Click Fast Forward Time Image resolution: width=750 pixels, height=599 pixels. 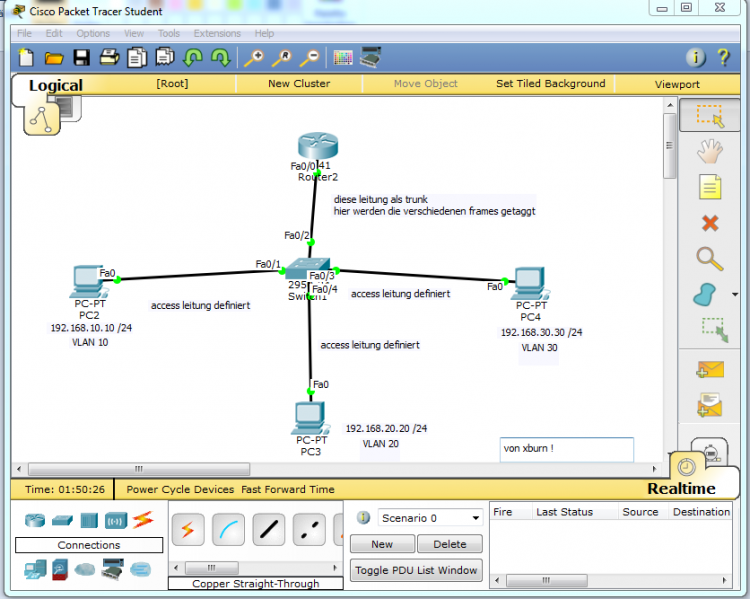[x=287, y=489]
